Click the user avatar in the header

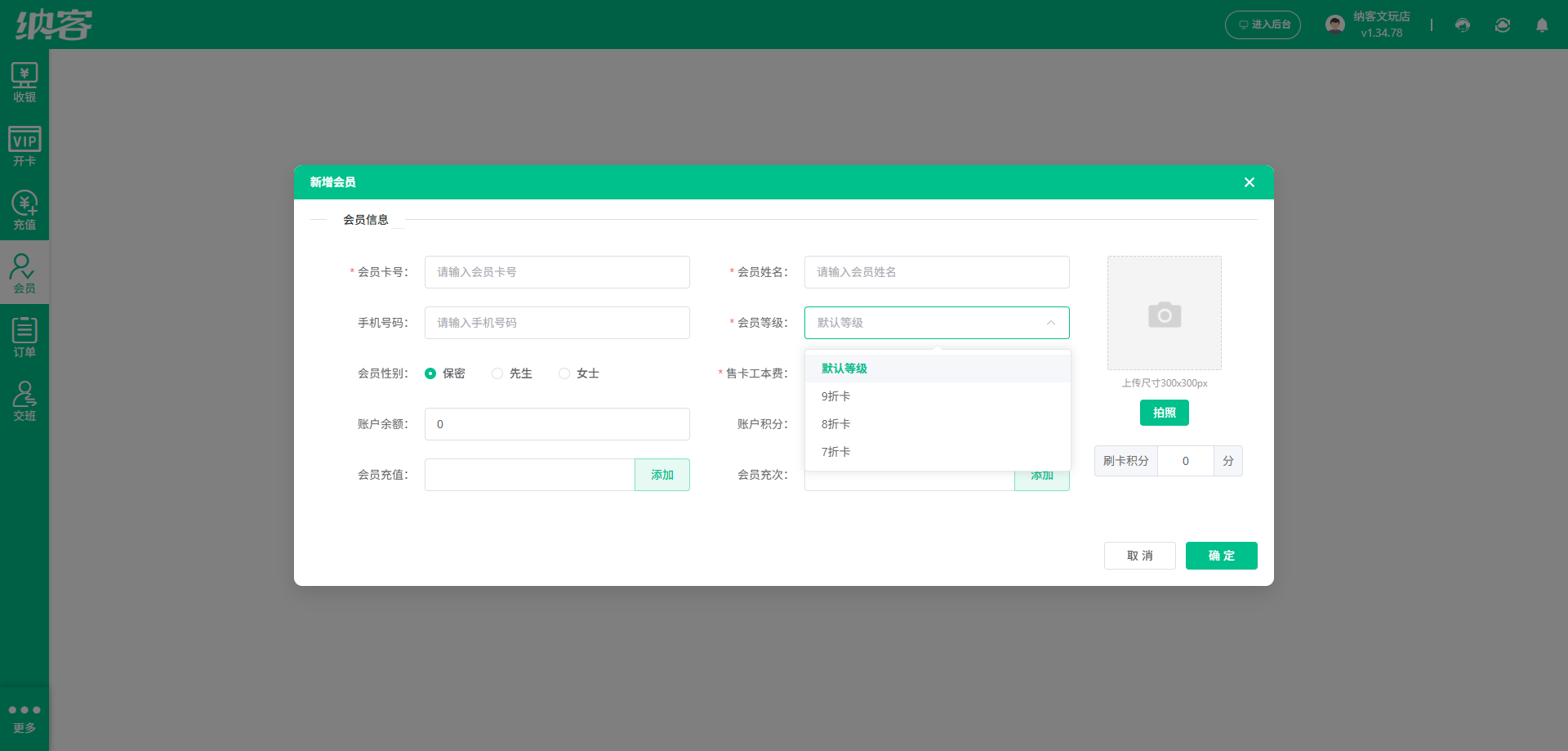click(1335, 25)
